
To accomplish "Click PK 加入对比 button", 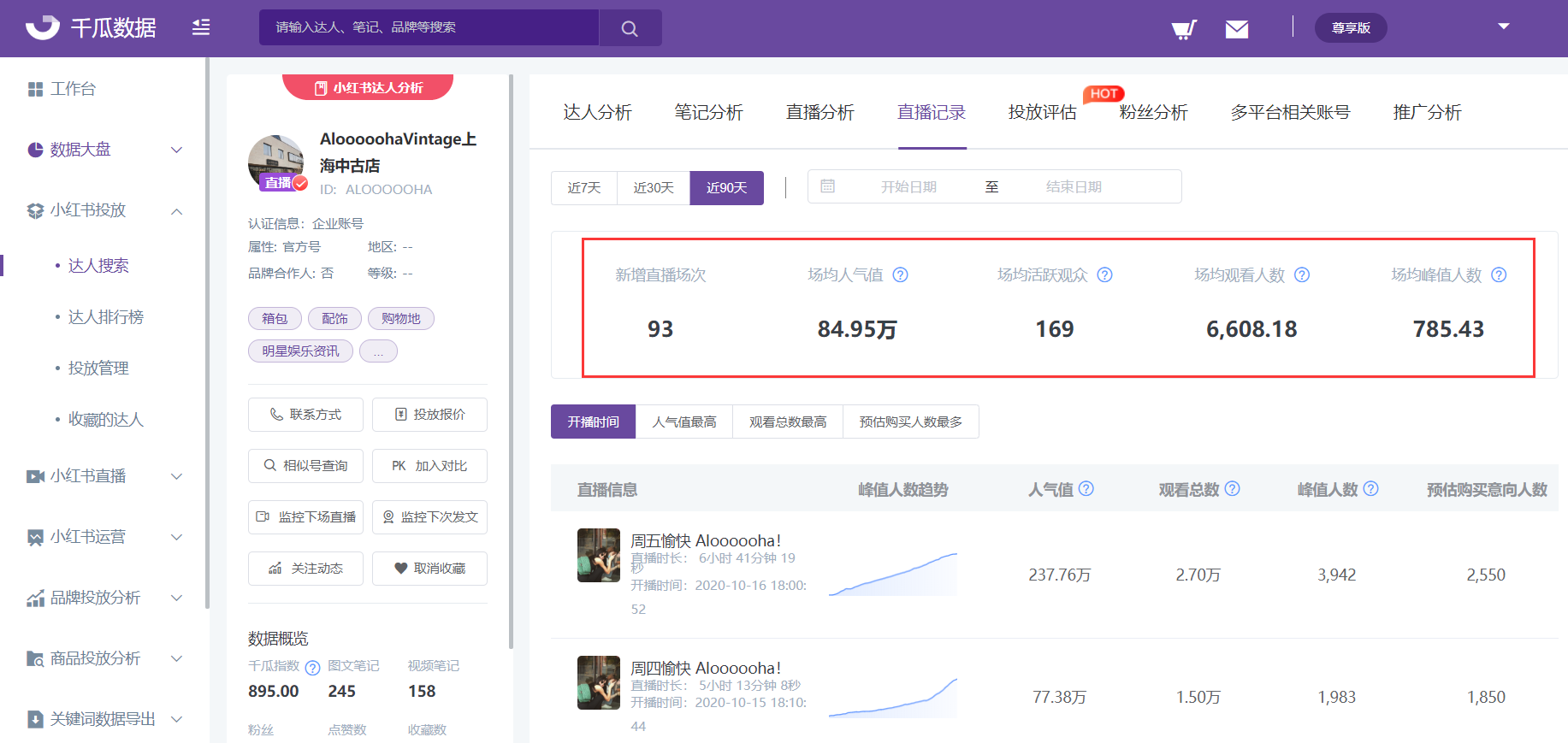I will click(x=429, y=466).
